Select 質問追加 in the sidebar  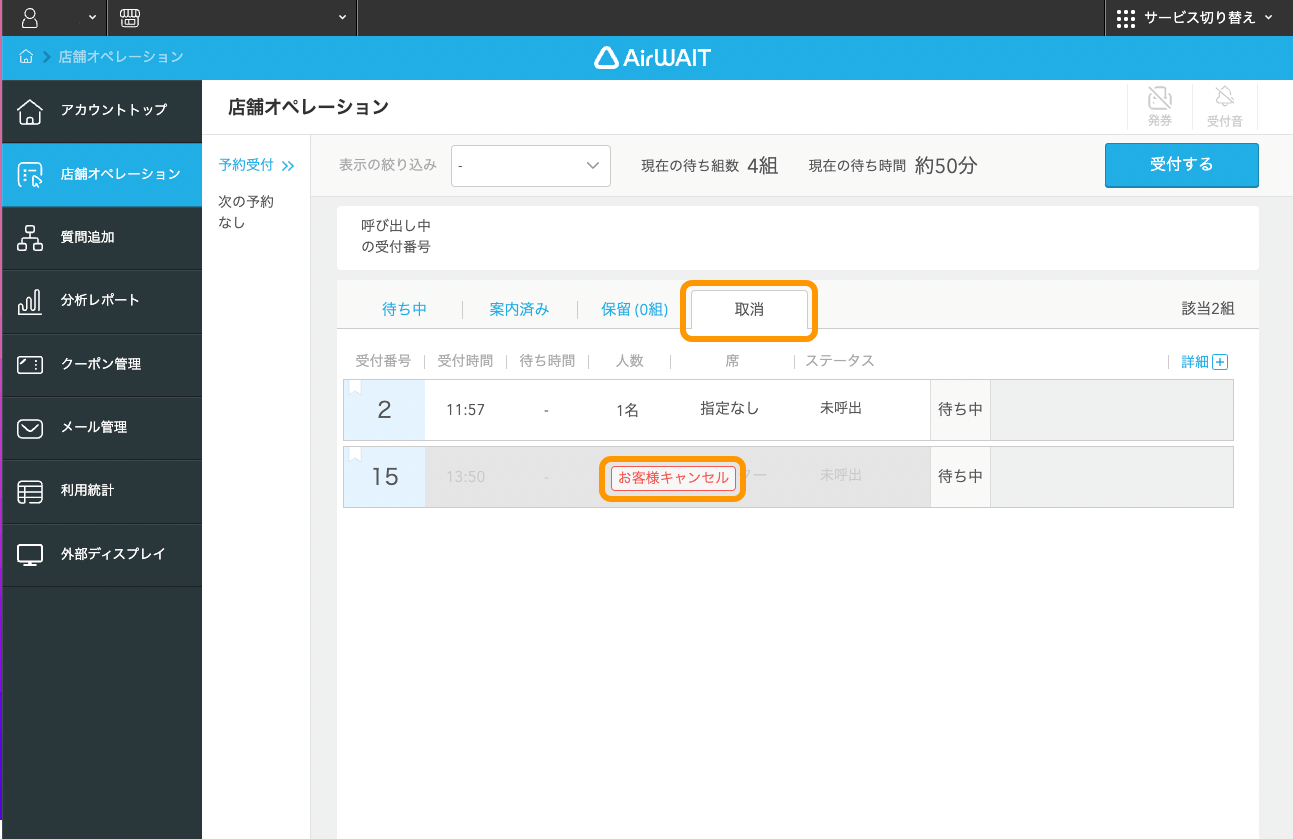coord(99,238)
